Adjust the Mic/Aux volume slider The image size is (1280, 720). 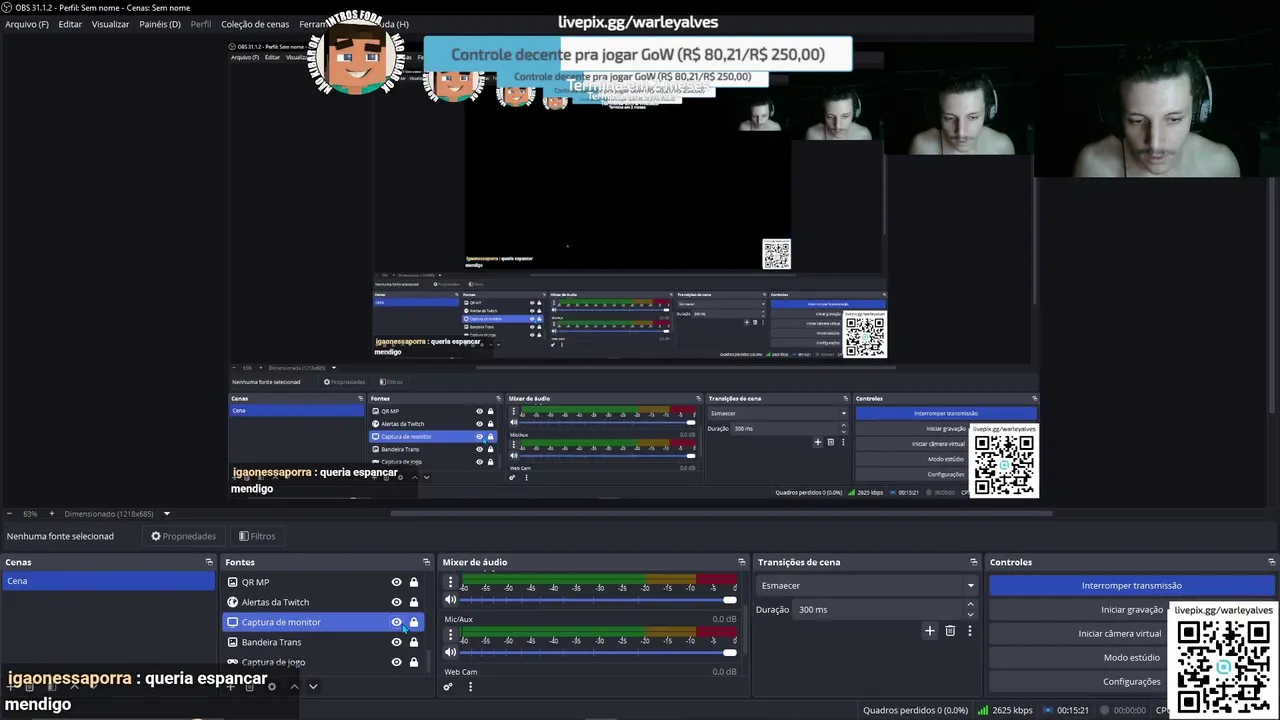598,652
